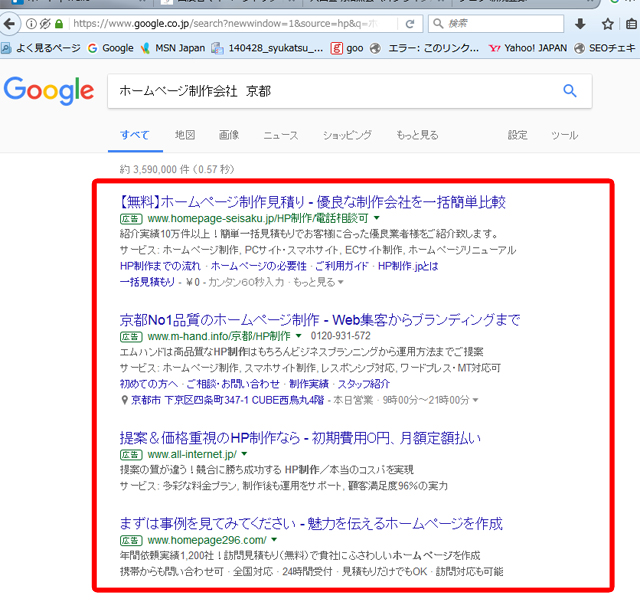Screen dimensions: 640x602
Task: Select the すべて results tab
Action: tap(135, 135)
